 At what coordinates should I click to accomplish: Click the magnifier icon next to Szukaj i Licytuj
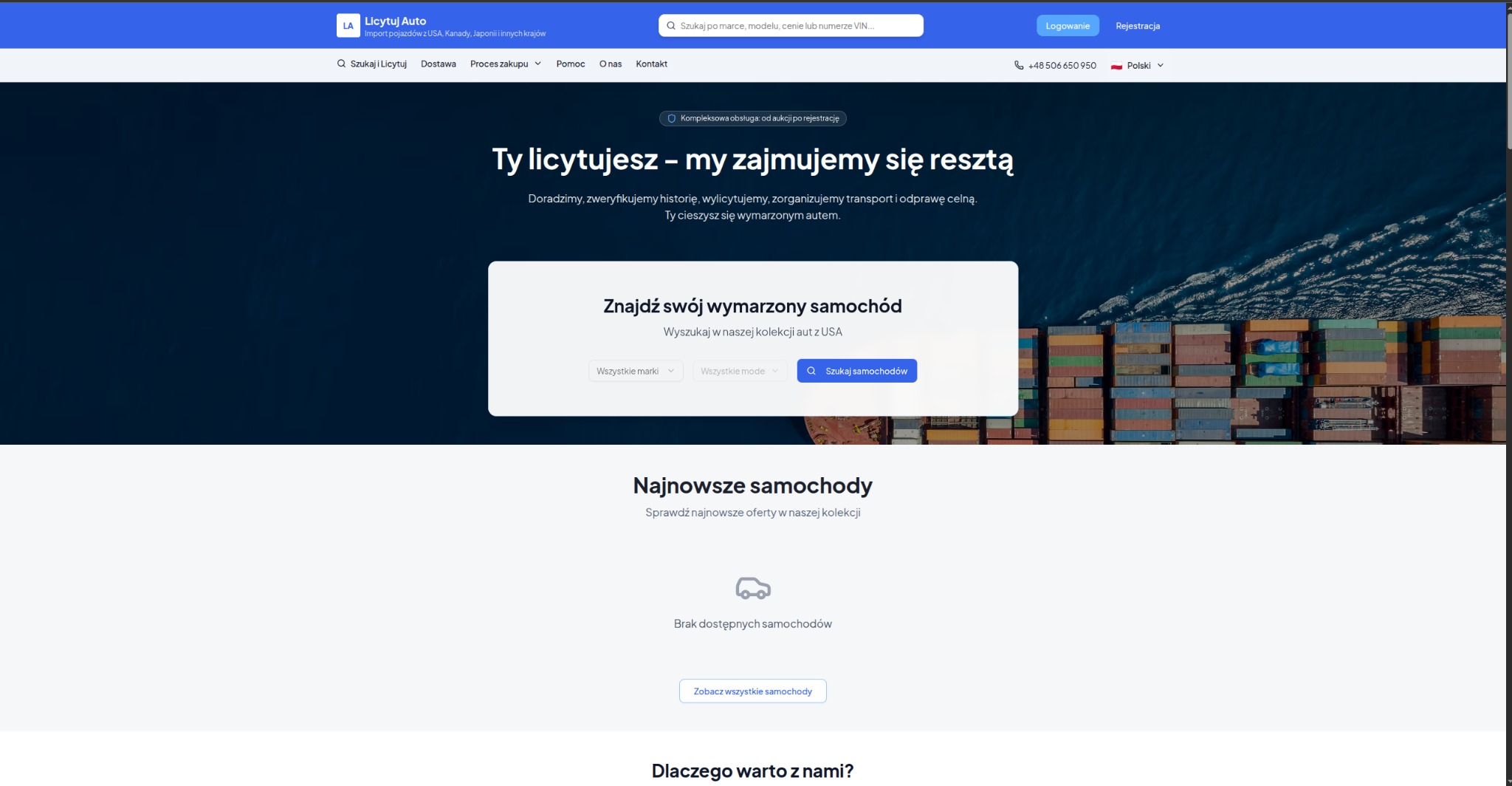342,64
